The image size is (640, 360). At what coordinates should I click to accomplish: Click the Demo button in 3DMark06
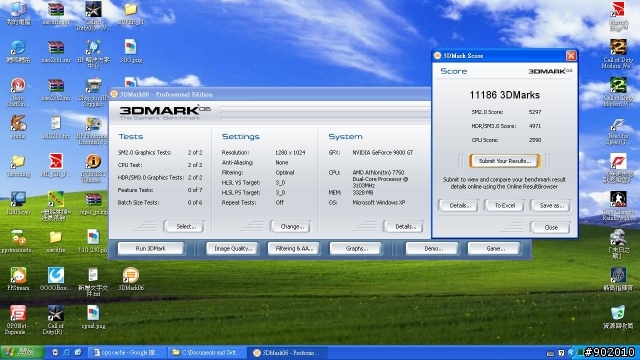coord(432,248)
